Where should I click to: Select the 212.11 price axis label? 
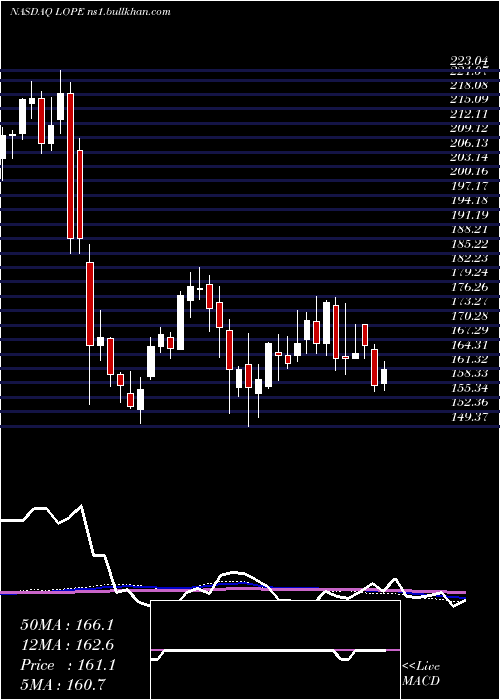pyautogui.click(x=468, y=113)
